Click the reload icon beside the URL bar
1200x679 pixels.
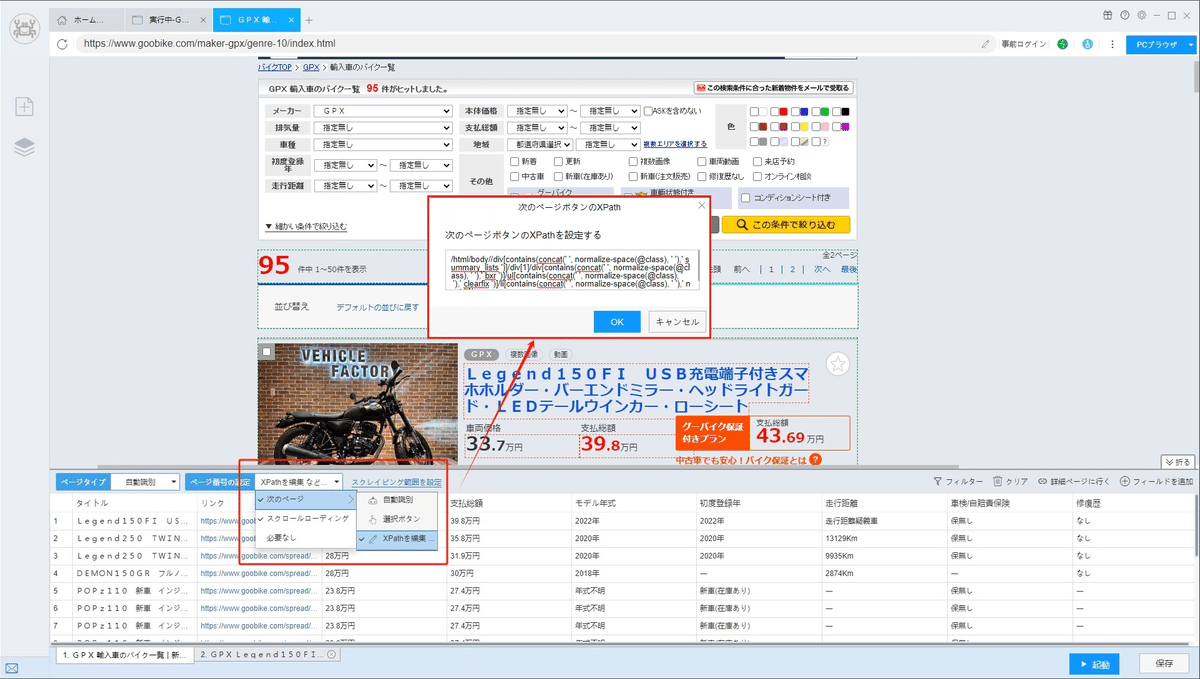click(x=63, y=44)
